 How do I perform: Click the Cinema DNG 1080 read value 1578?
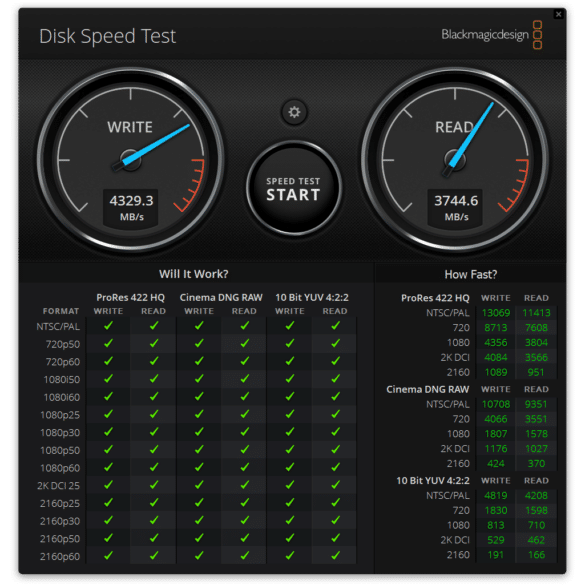coord(536,434)
